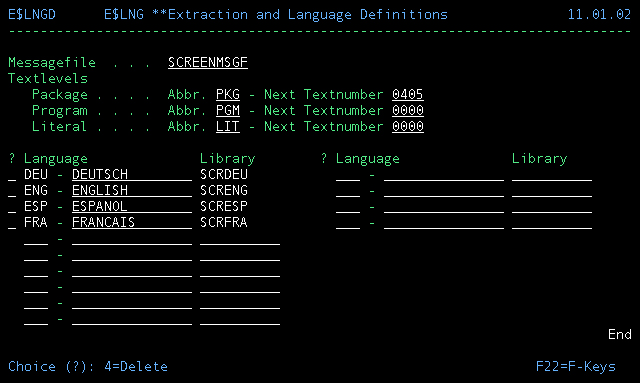
Task: Click the 4=Delete choice option
Action: (x=136, y=366)
